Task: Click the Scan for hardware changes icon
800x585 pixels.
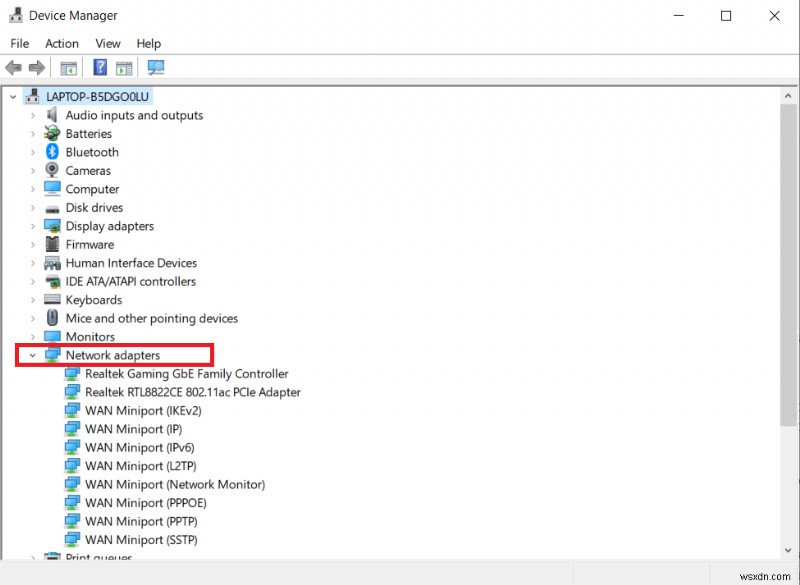Action: 155,68
